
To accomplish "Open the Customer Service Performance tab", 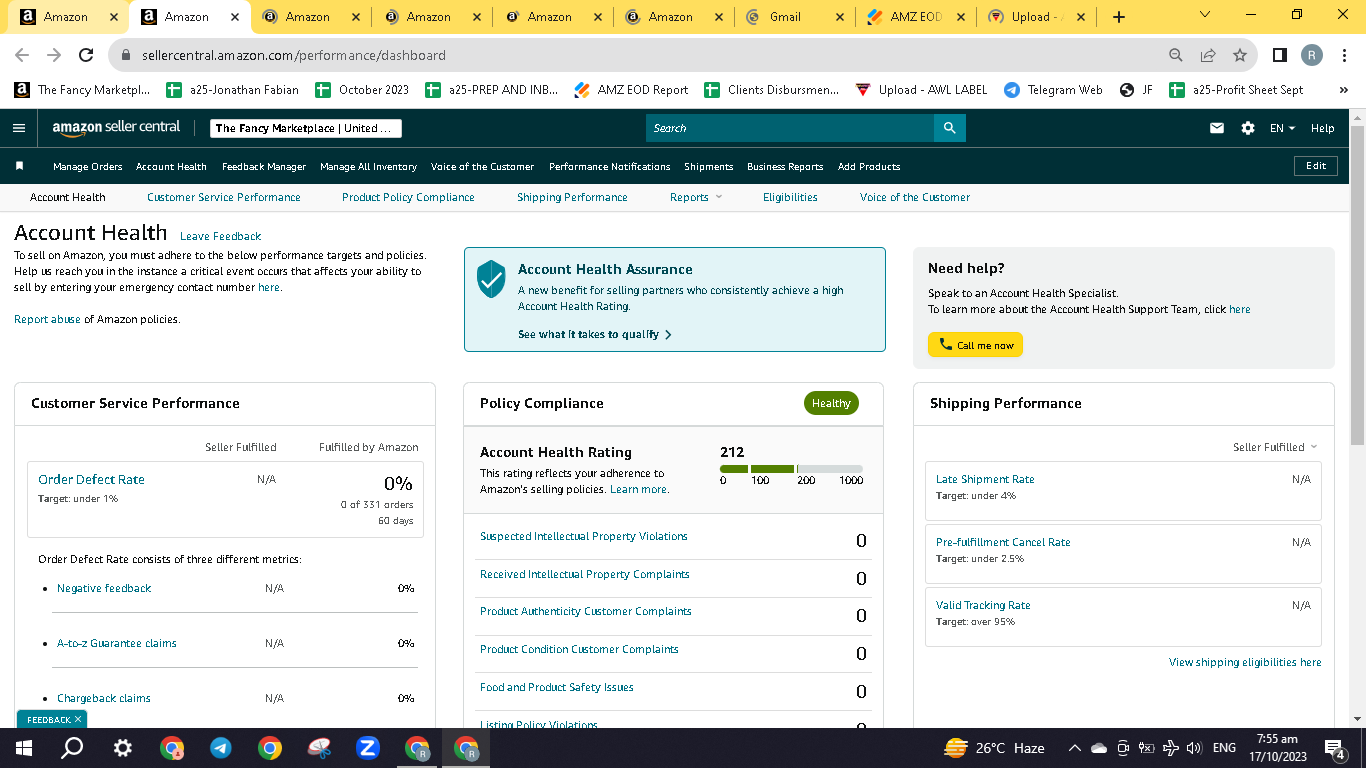I will pyautogui.click(x=224, y=197).
